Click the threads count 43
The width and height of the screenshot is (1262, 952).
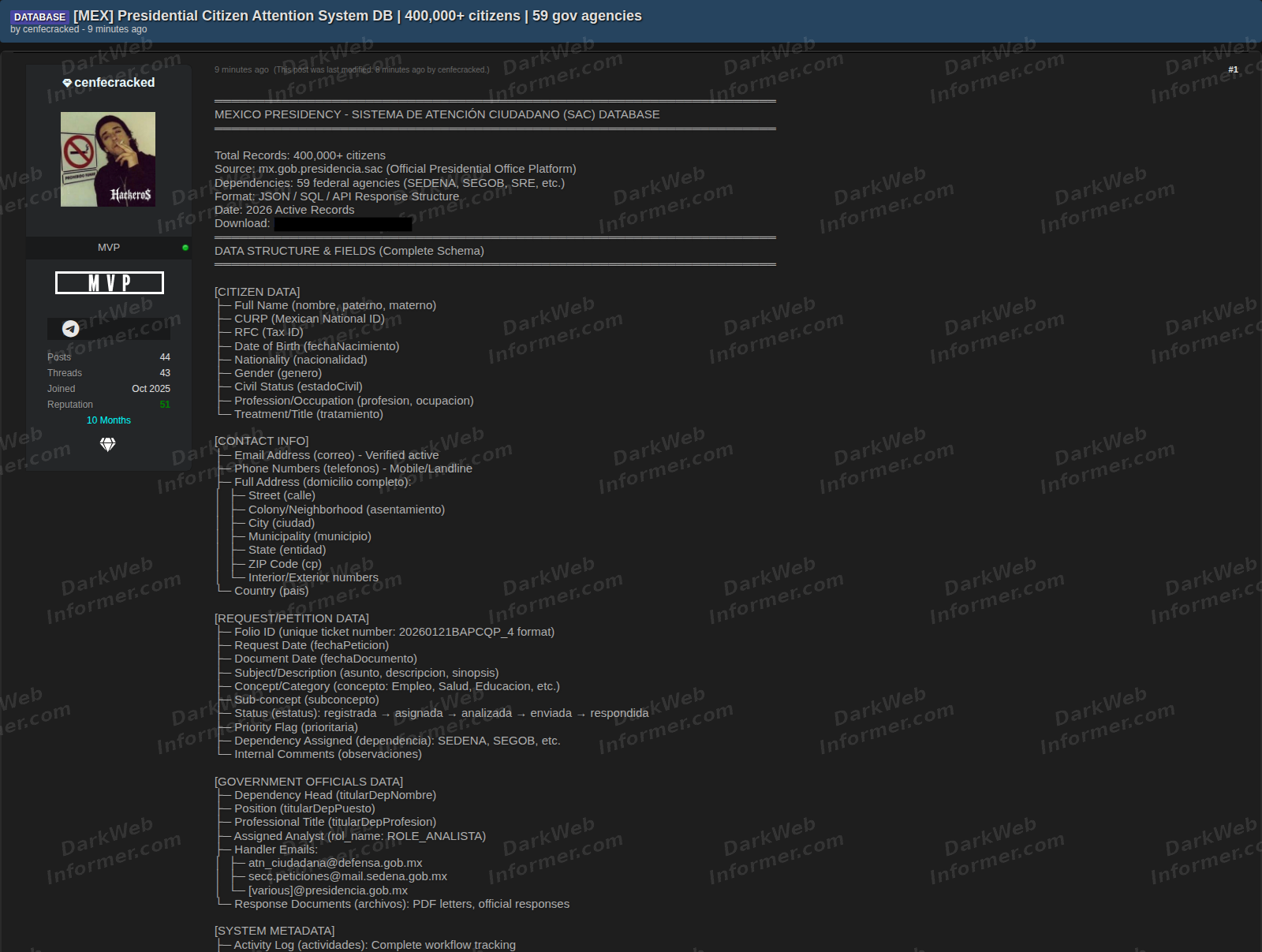click(165, 373)
